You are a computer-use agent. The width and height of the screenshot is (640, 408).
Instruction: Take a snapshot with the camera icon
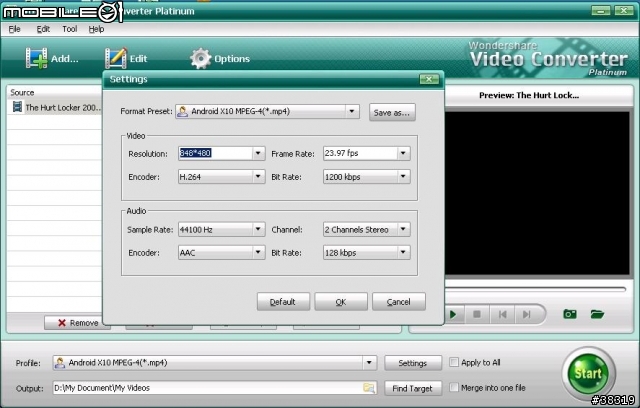570,314
